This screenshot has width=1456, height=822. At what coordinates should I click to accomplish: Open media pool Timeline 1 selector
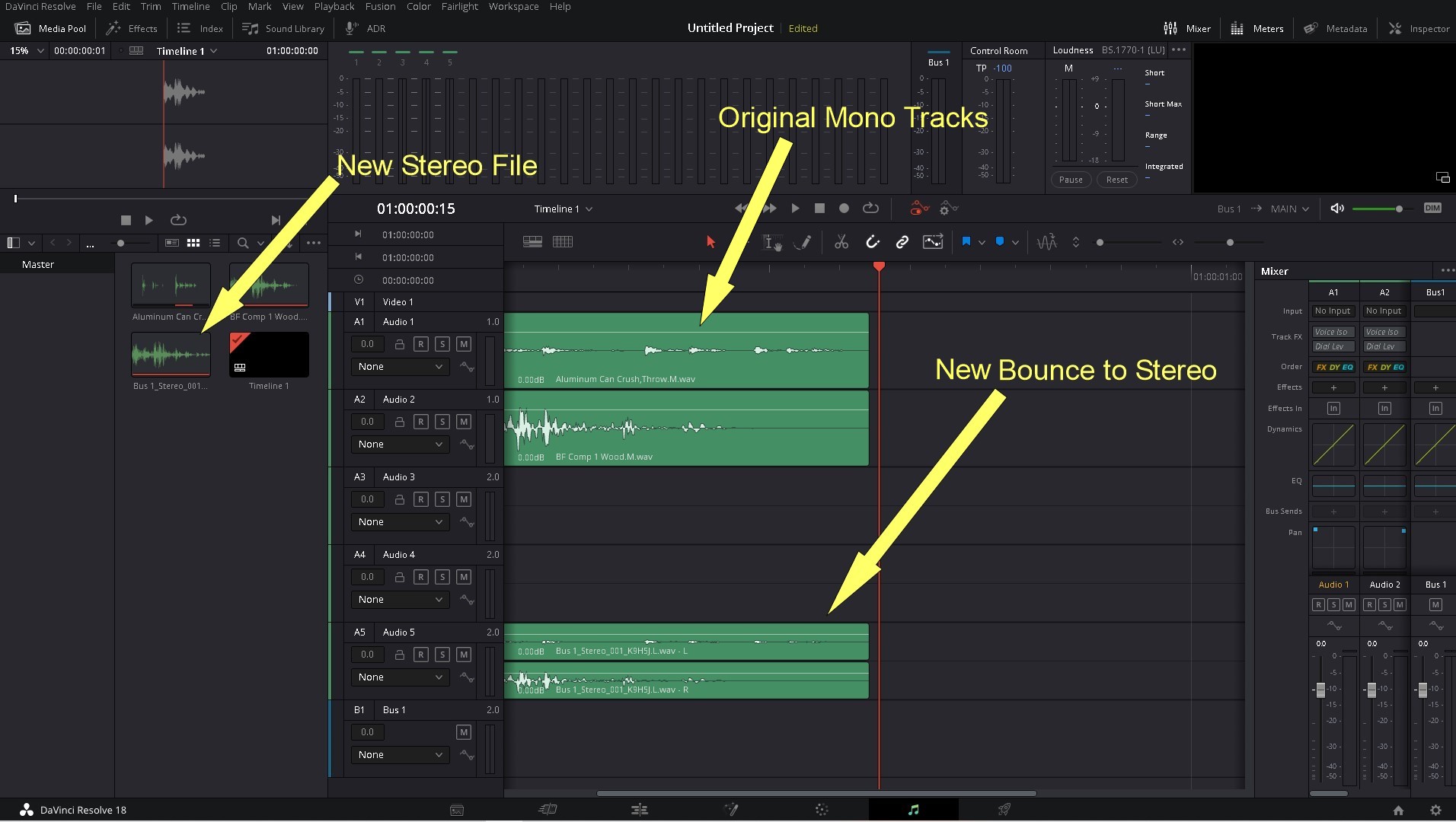(187, 51)
